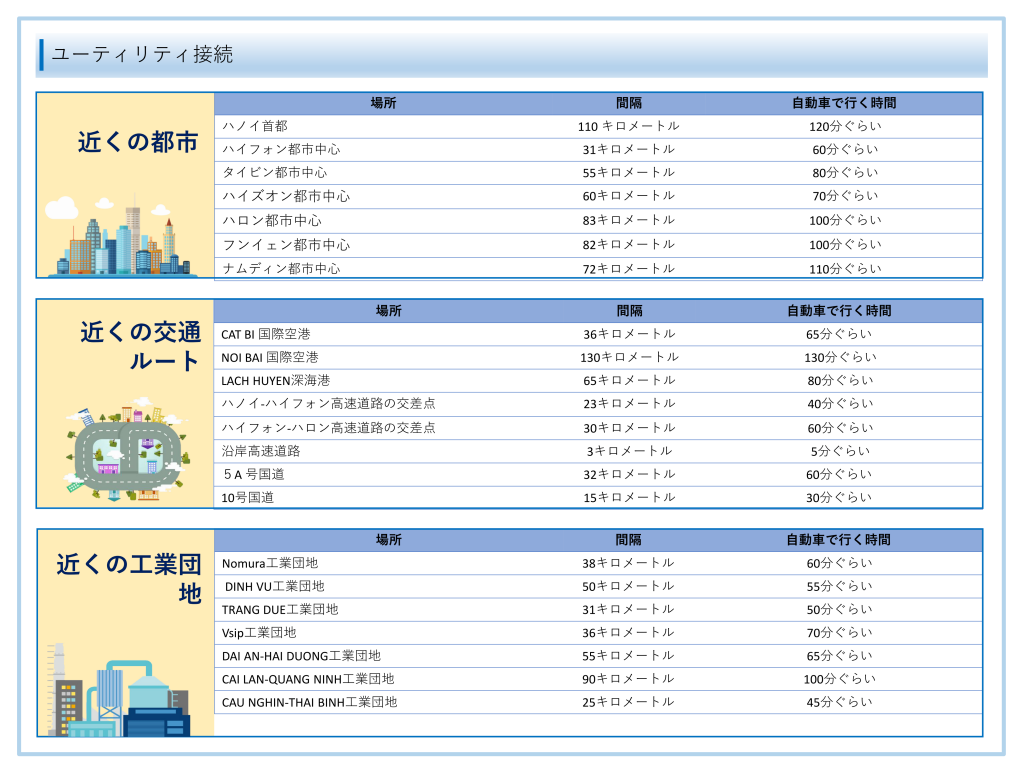This screenshot has height=768, width=1024.
Task: Click the 50キロメートル distance value
Action: click(x=628, y=586)
